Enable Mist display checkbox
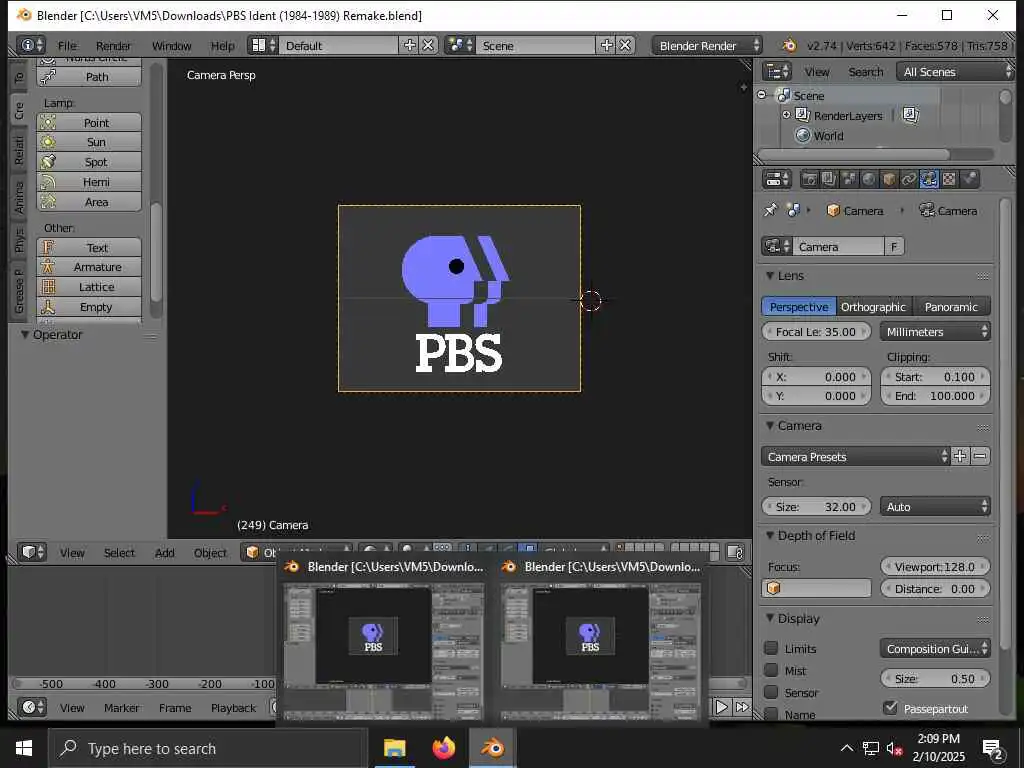 tap(771, 670)
